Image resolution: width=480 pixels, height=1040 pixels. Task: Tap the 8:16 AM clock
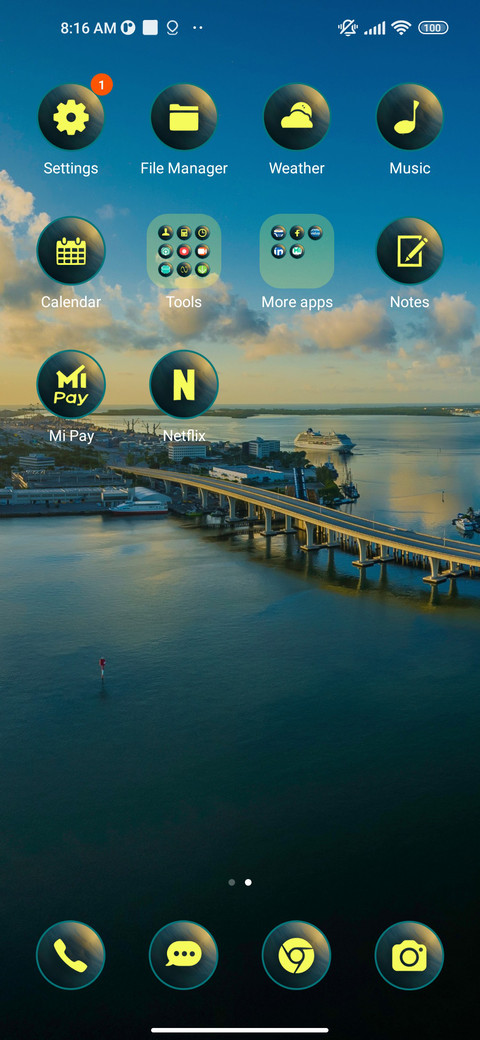88,28
